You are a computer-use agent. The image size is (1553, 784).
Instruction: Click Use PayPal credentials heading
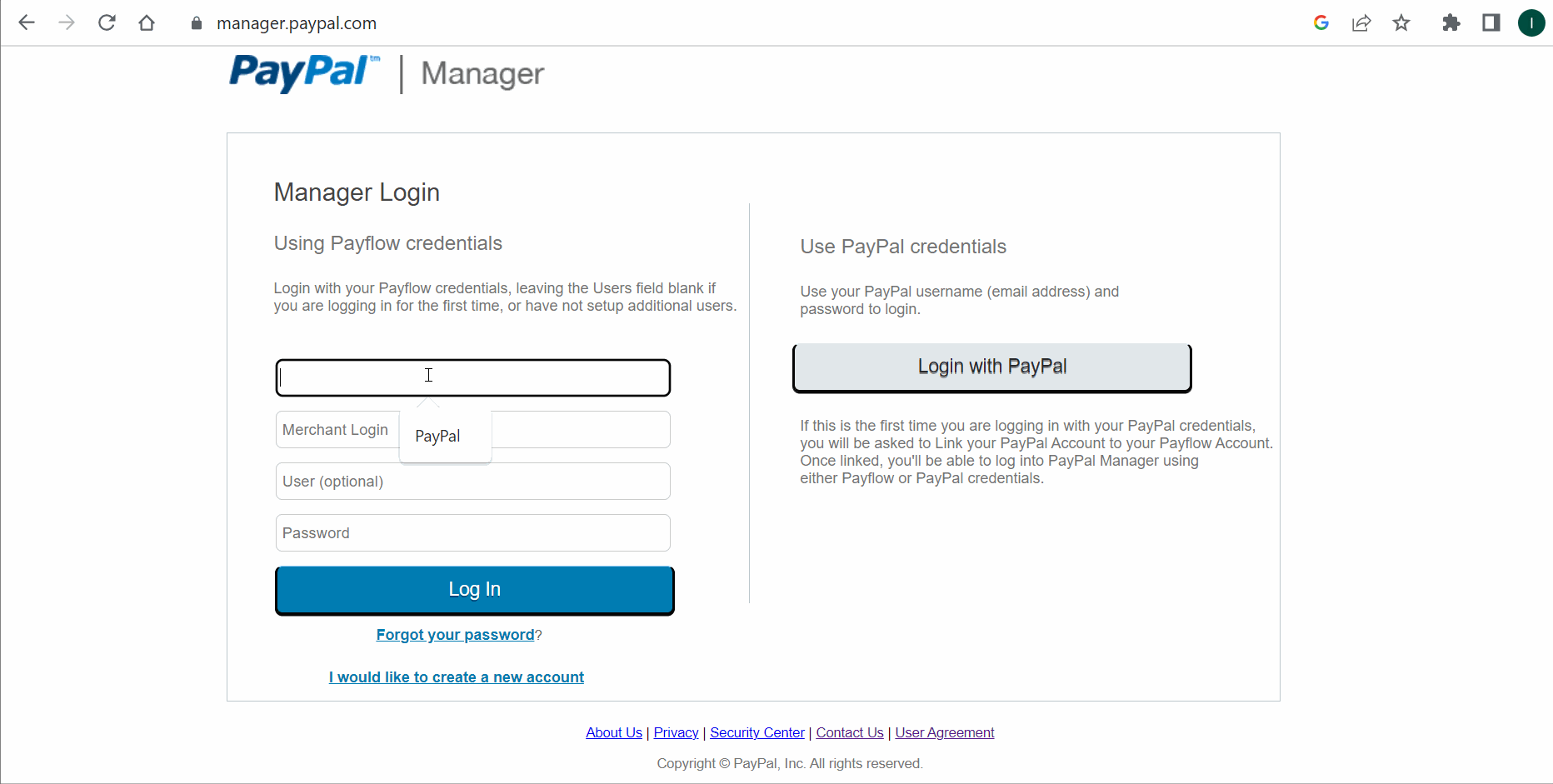click(x=903, y=247)
